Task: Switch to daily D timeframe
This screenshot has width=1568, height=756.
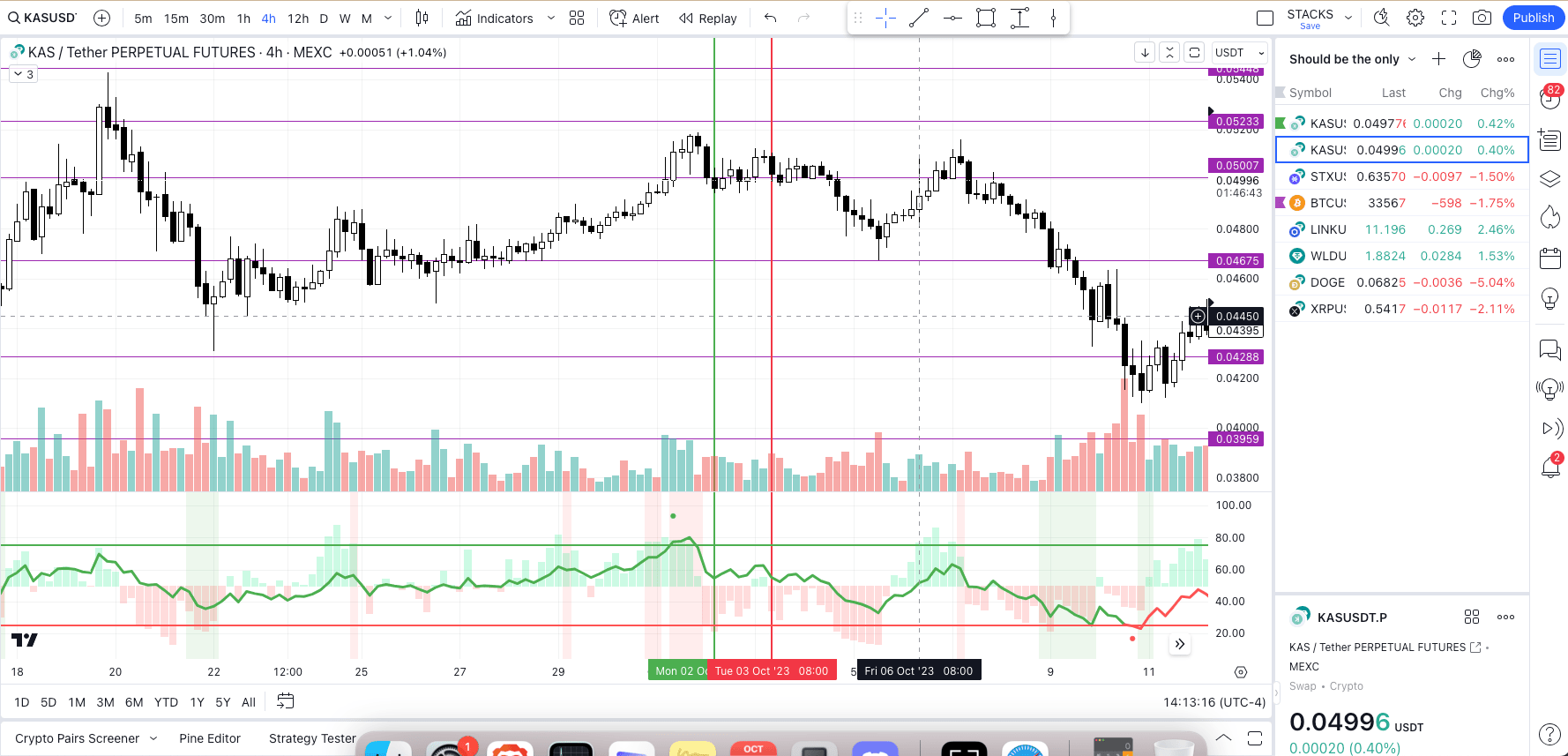Action: [324, 19]
